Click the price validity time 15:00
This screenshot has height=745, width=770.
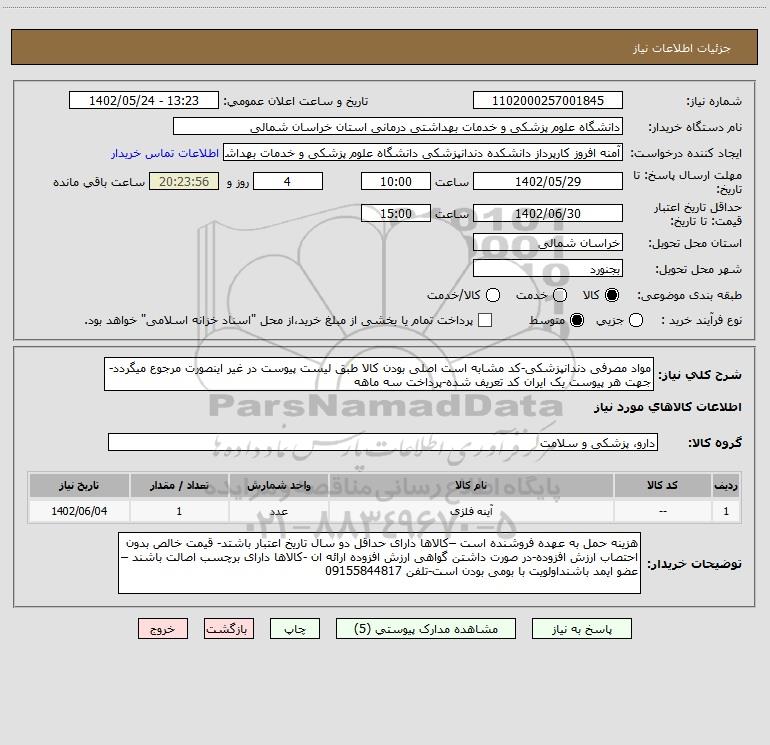click(396, 213)
